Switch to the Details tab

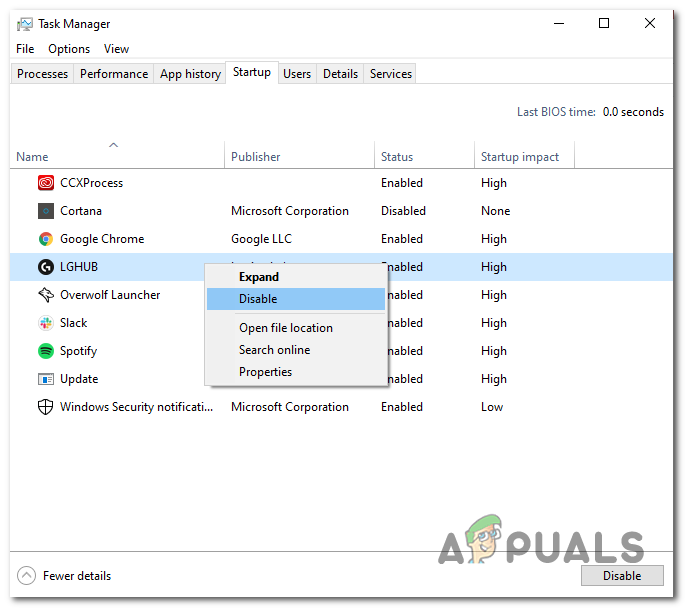click(340, 74)
